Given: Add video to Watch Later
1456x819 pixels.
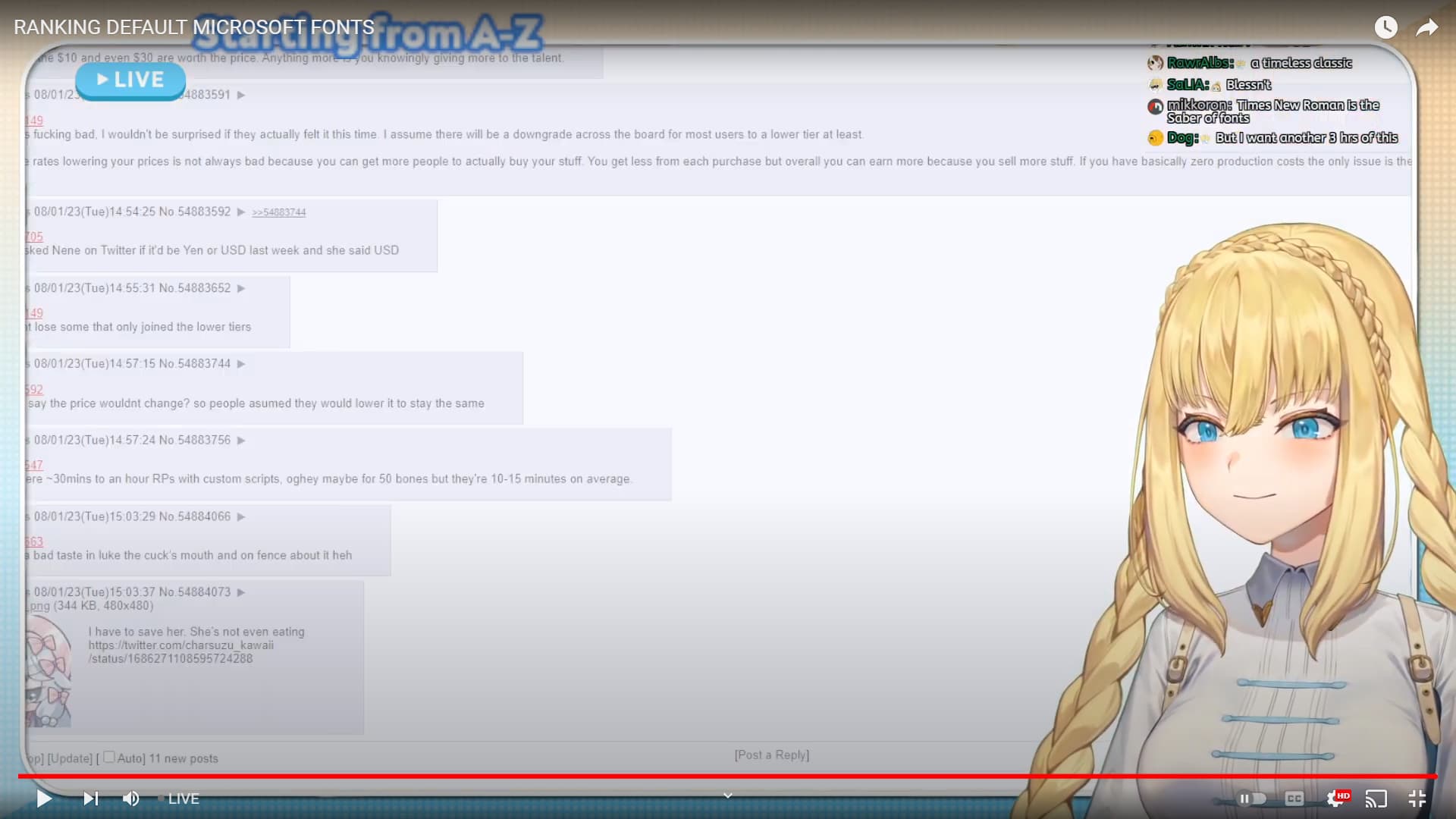Looking at the screenshot, I should click(x=1386, y=27).
